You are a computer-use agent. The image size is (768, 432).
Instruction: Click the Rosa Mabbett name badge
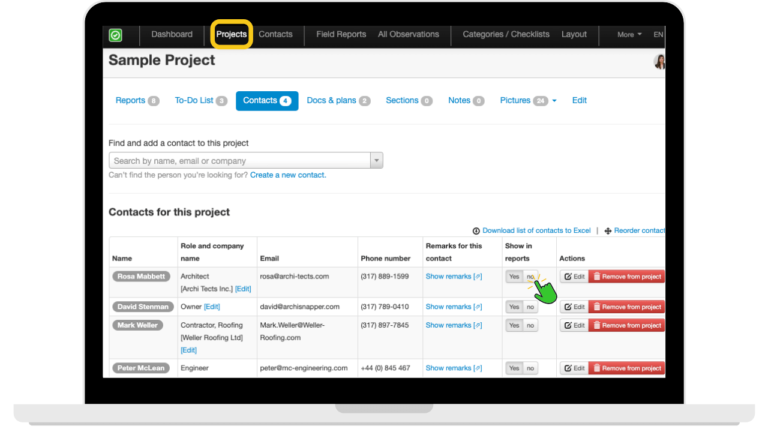point(141,276)
